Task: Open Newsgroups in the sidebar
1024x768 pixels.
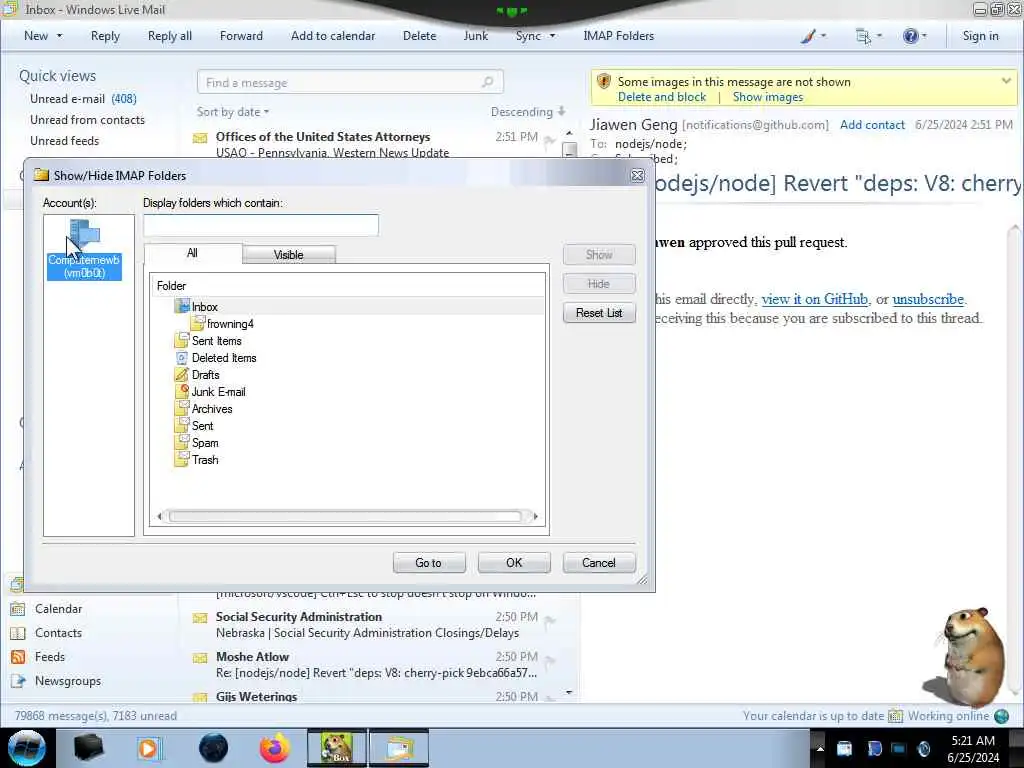Action: [x=56, y=680]
